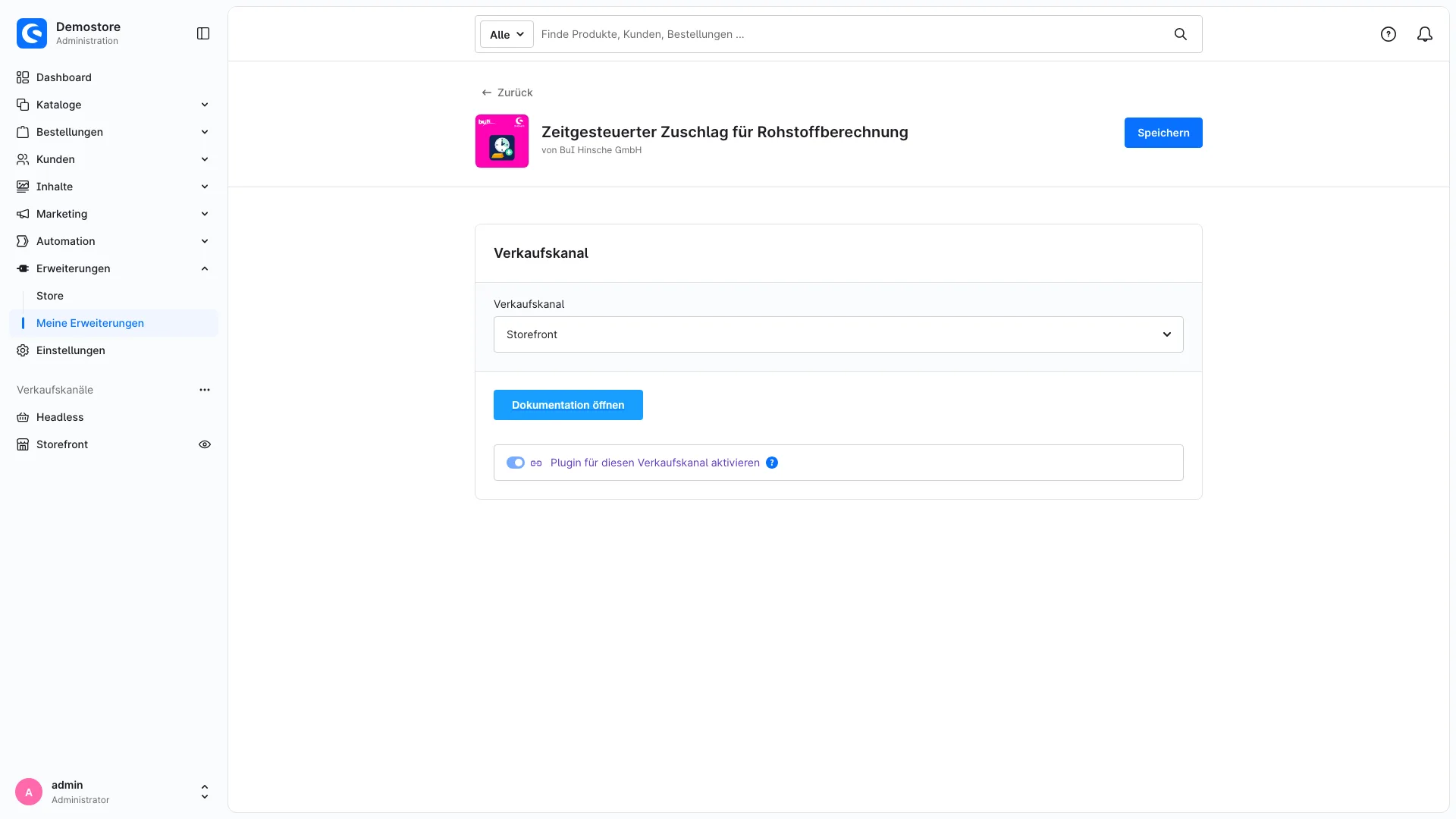
Task: Open the admin user menu chevrons
Action: coord(205,792)
